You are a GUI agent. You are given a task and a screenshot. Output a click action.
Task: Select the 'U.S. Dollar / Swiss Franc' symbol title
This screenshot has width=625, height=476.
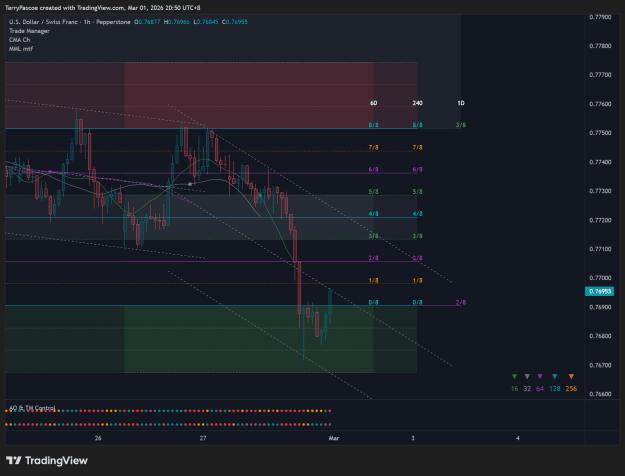tap(43, 22)
